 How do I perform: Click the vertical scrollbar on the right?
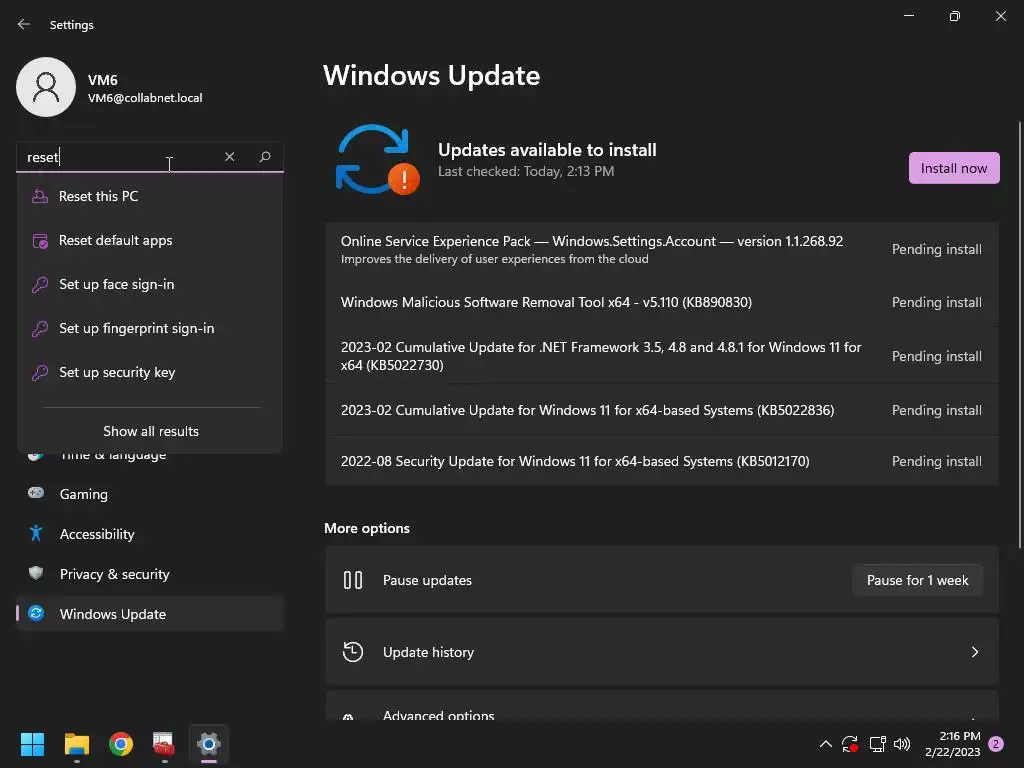click(x=1019, y=335)
